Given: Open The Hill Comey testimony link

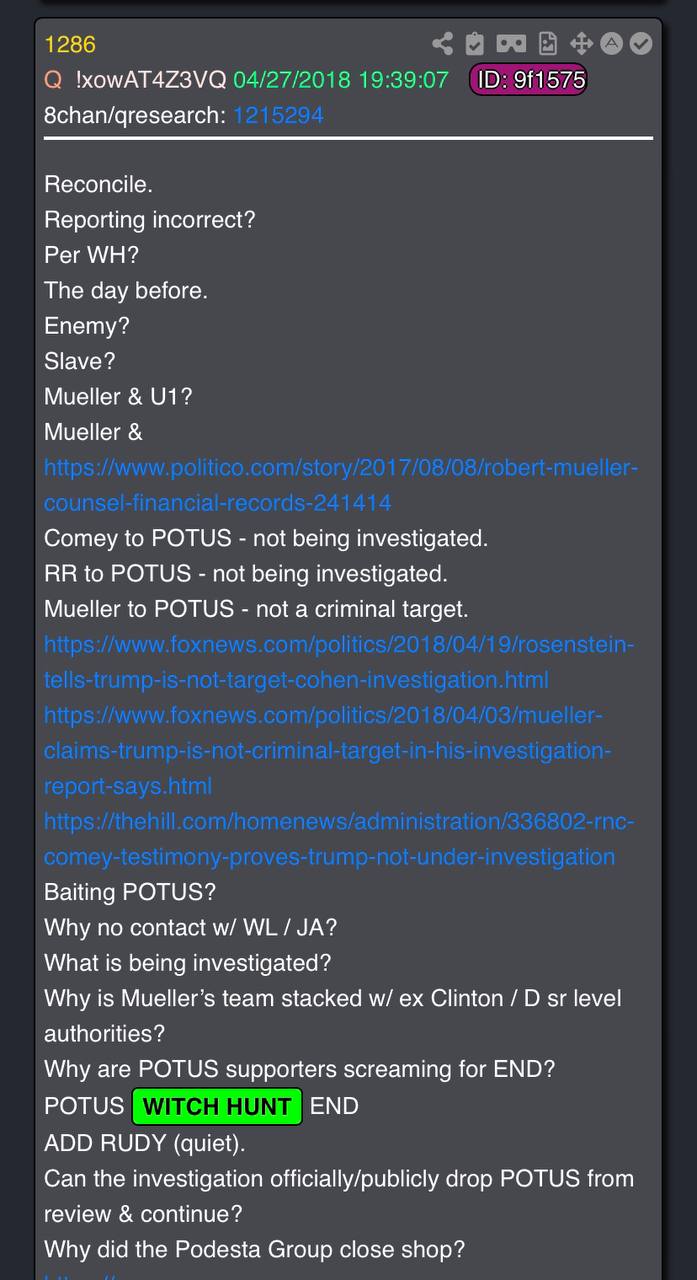Looking at the screenshot, I should 338,839.
